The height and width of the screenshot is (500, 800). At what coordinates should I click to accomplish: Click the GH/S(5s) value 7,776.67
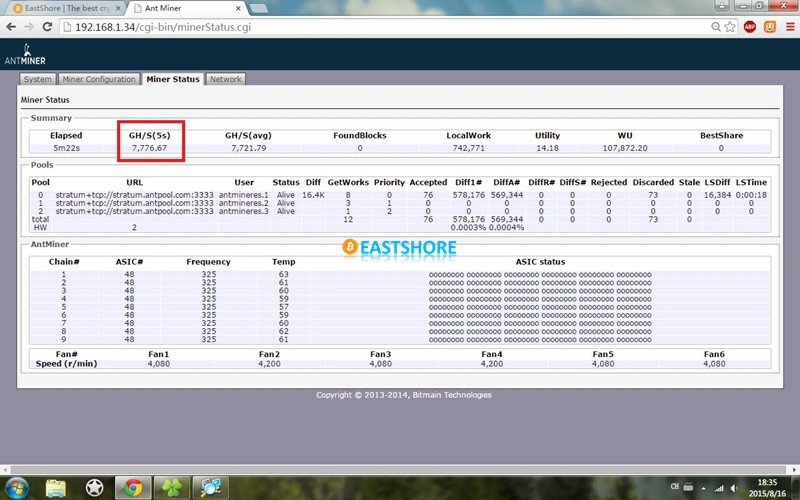click(x=149, y=148)
